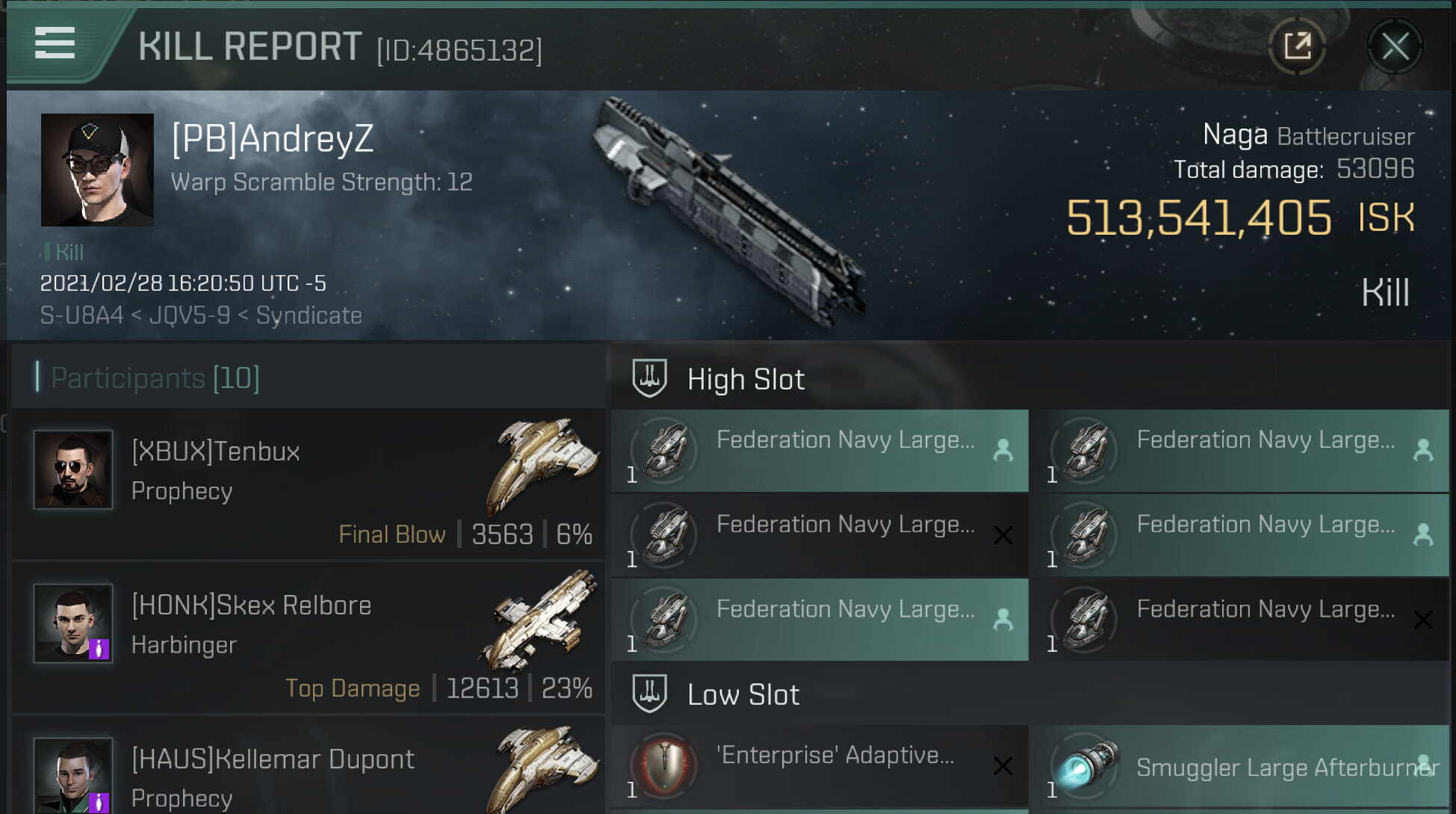Image resolution: width=1456 pixels, height=814 pixels.
Task: Click the Low Slot section header
Action: (x=743, y=695)
